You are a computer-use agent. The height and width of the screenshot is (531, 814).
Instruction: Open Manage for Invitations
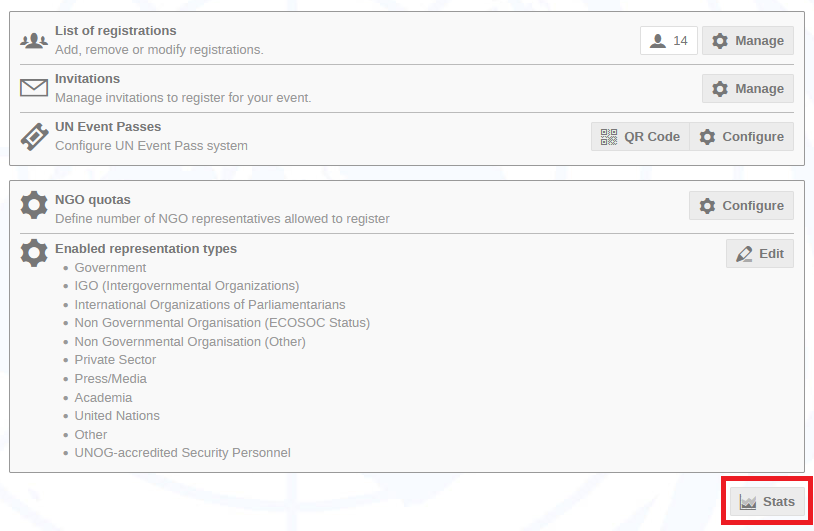[748, 89]
